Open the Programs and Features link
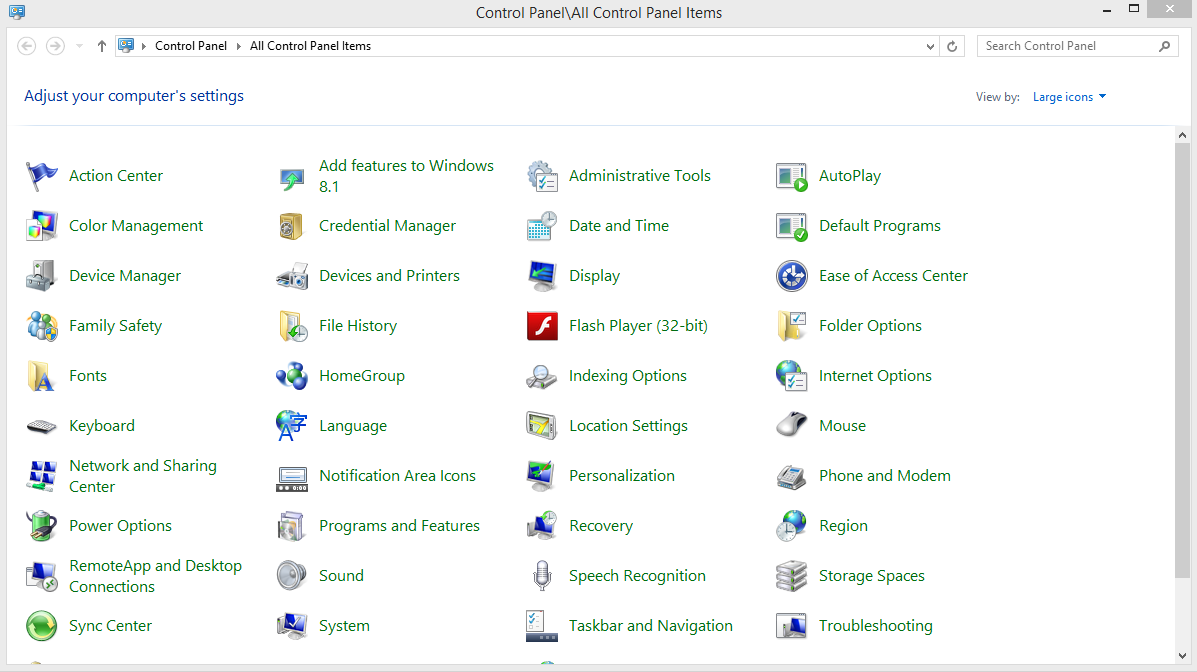The height and width of the screenshot is (672, 1197). click(x=399, y=526)
